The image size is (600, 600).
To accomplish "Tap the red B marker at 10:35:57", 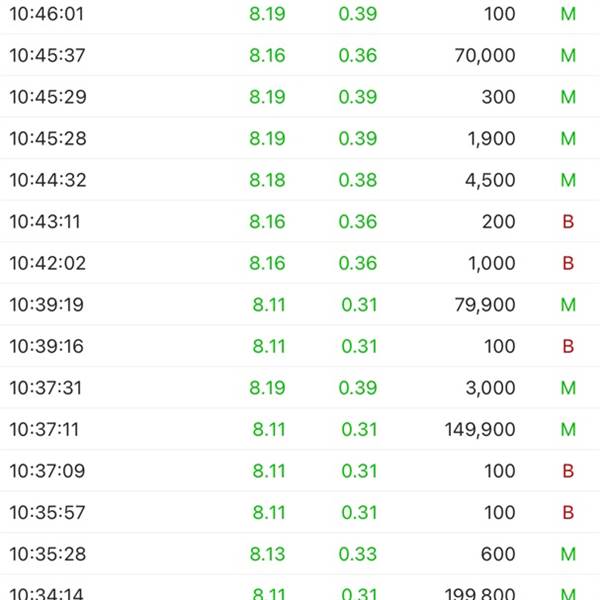I will coord(568,512).
